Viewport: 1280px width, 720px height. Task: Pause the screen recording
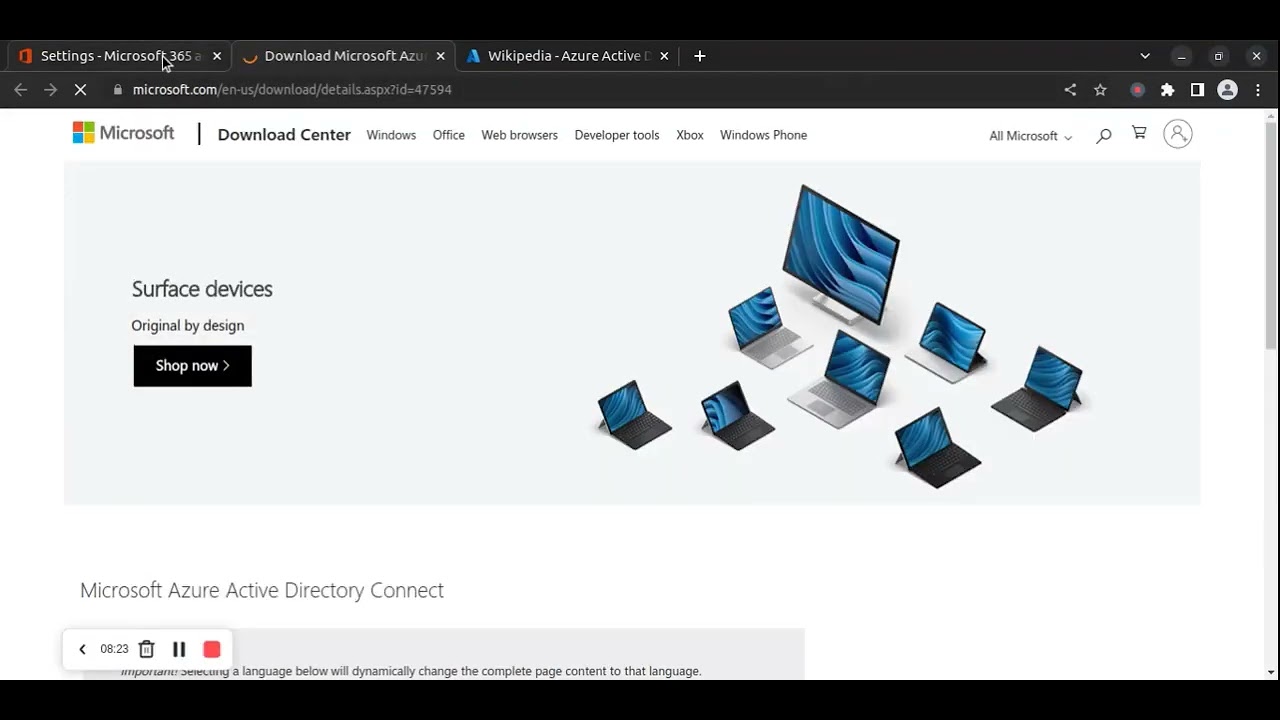coord(179,649)
